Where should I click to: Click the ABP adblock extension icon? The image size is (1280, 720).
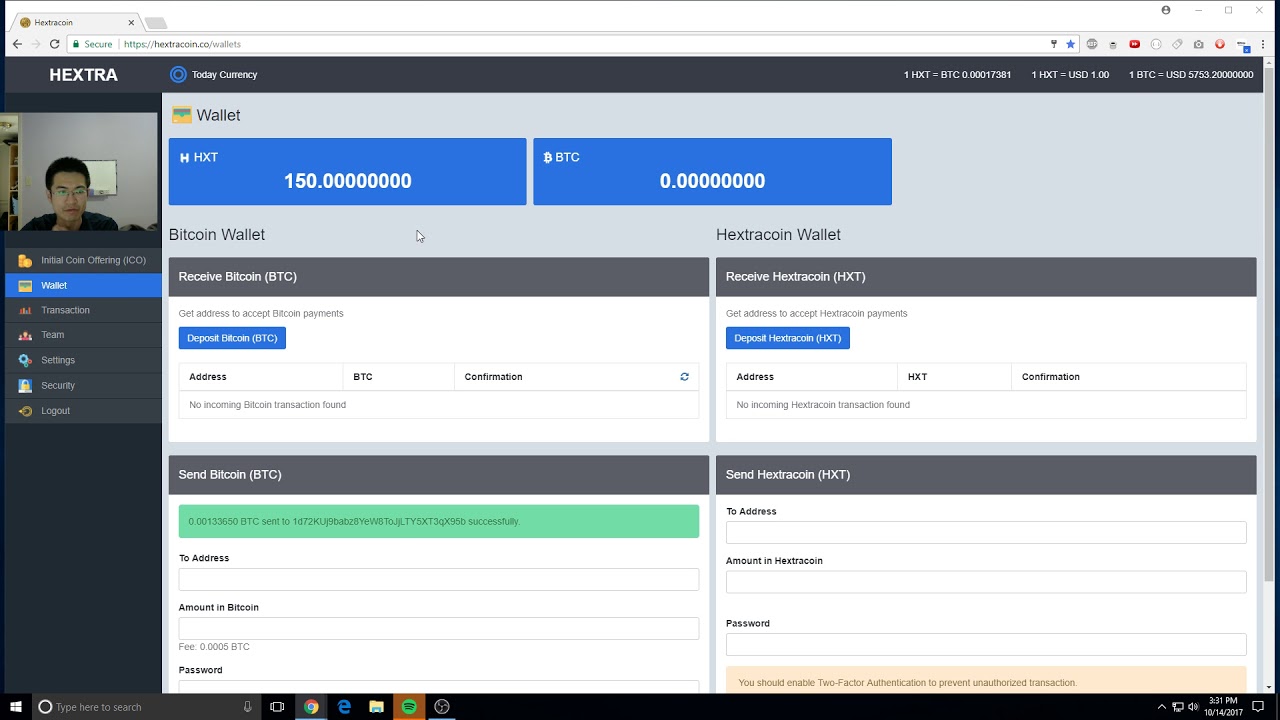coord(1092,44)
